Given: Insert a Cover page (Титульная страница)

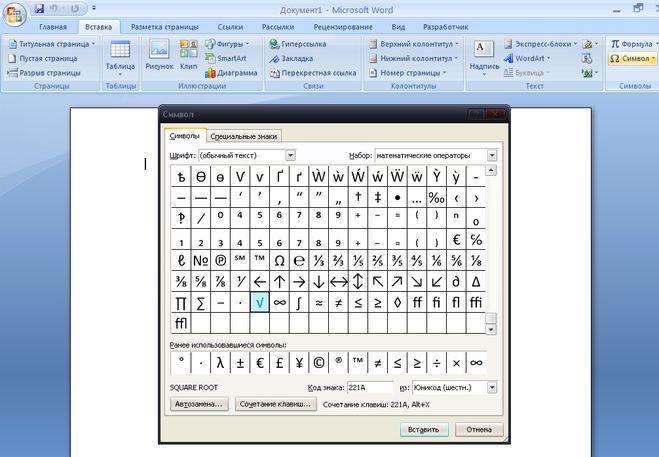Looking at the screenshot, I should point(52,44).
